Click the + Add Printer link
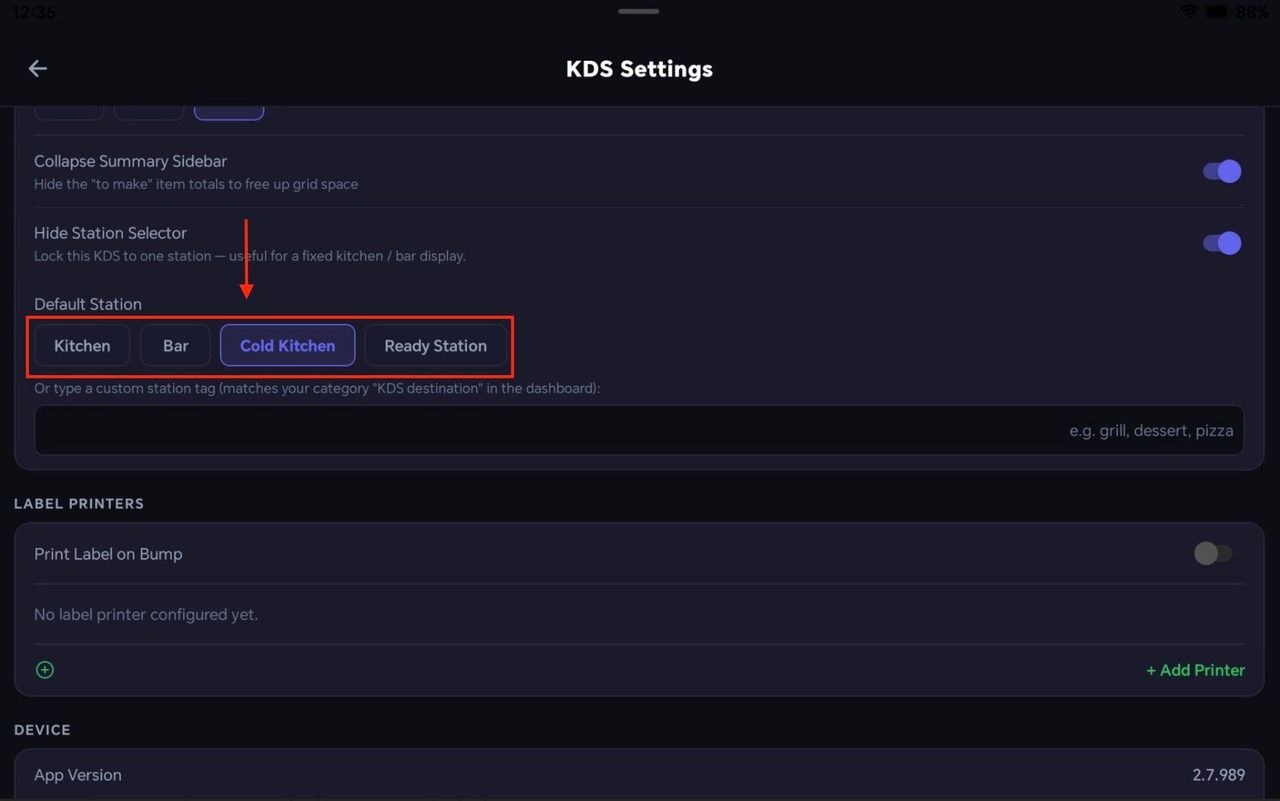 [1195, 670]
